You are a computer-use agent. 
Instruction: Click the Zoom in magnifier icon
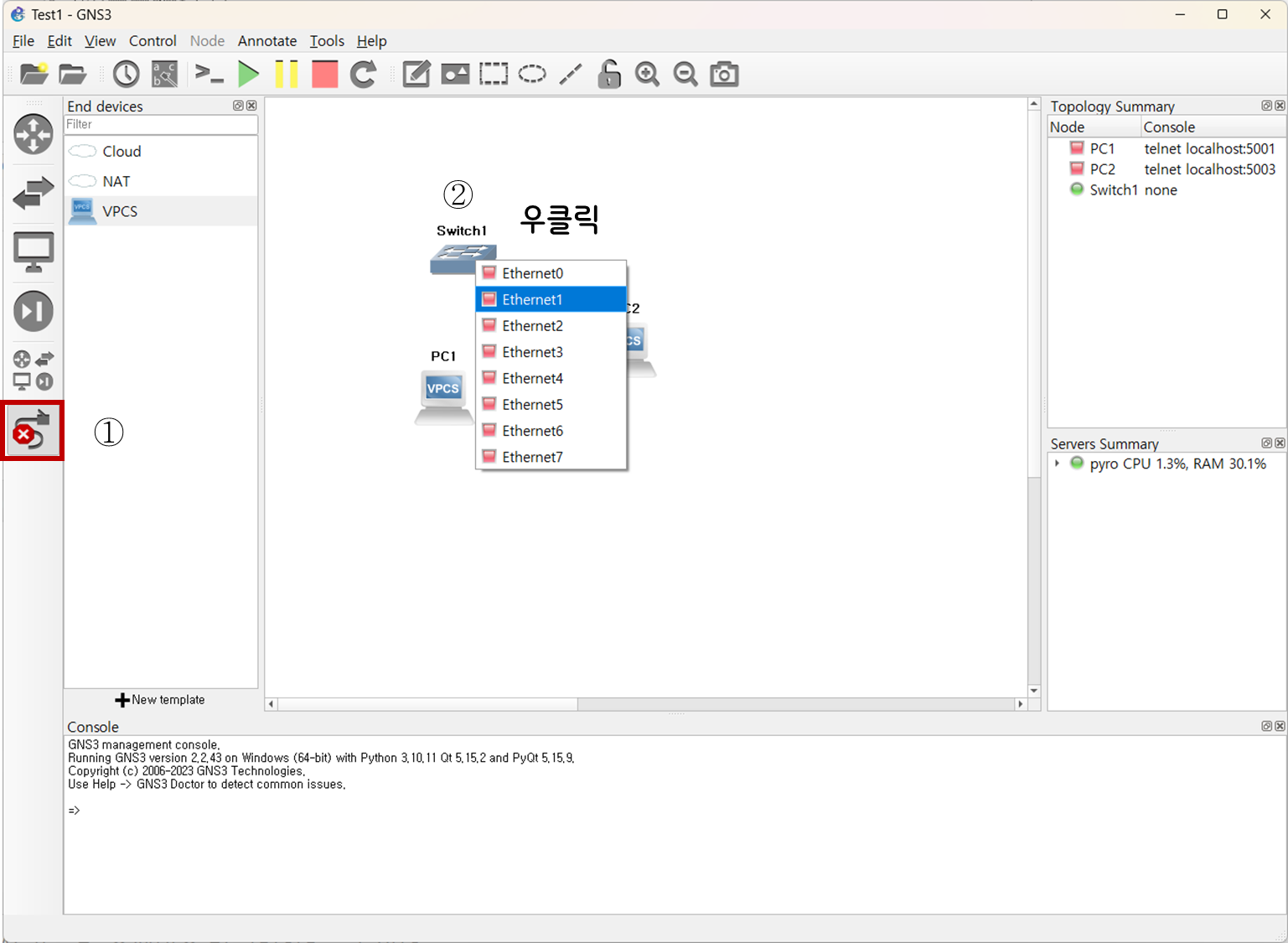[x=648, y=74]
